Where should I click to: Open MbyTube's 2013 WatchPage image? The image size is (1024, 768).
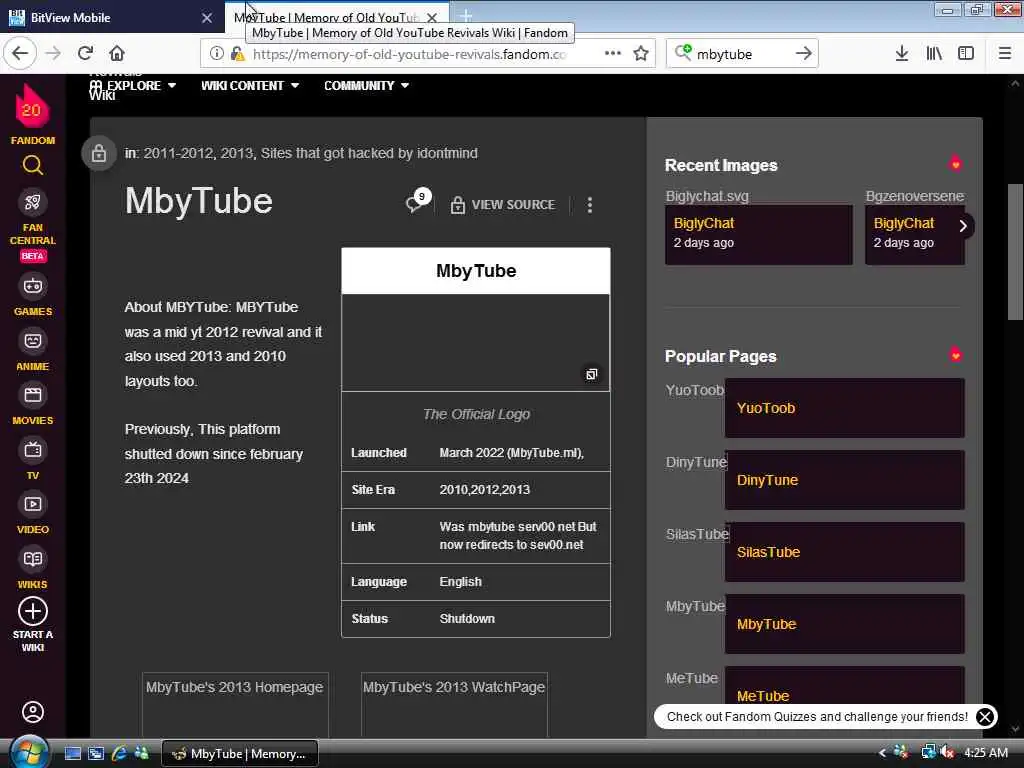click(455, 705)
